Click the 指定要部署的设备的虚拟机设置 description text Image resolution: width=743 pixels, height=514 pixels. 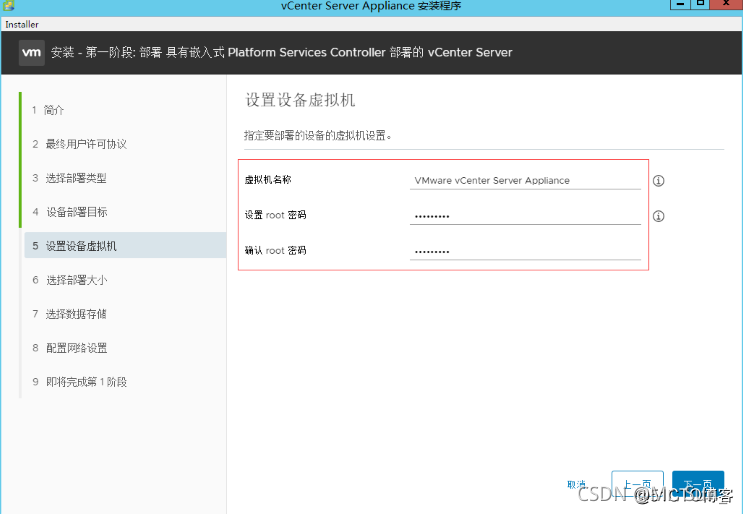point(317,136)
